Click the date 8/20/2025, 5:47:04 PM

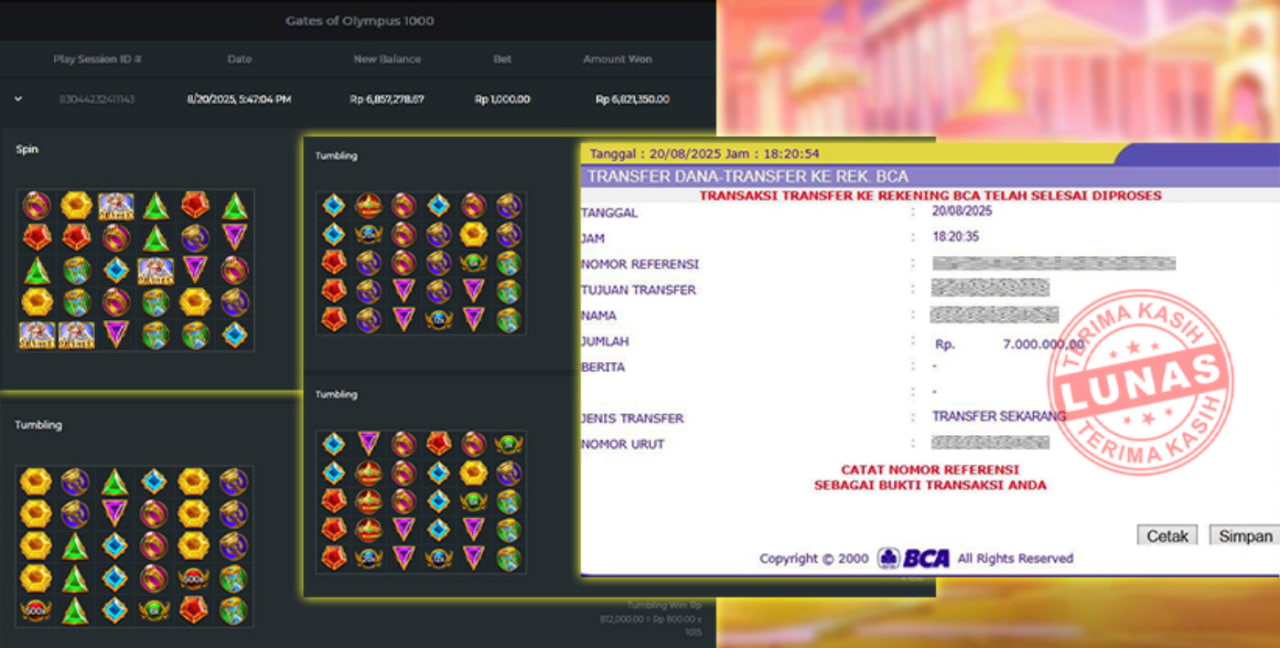pos(239,99)
